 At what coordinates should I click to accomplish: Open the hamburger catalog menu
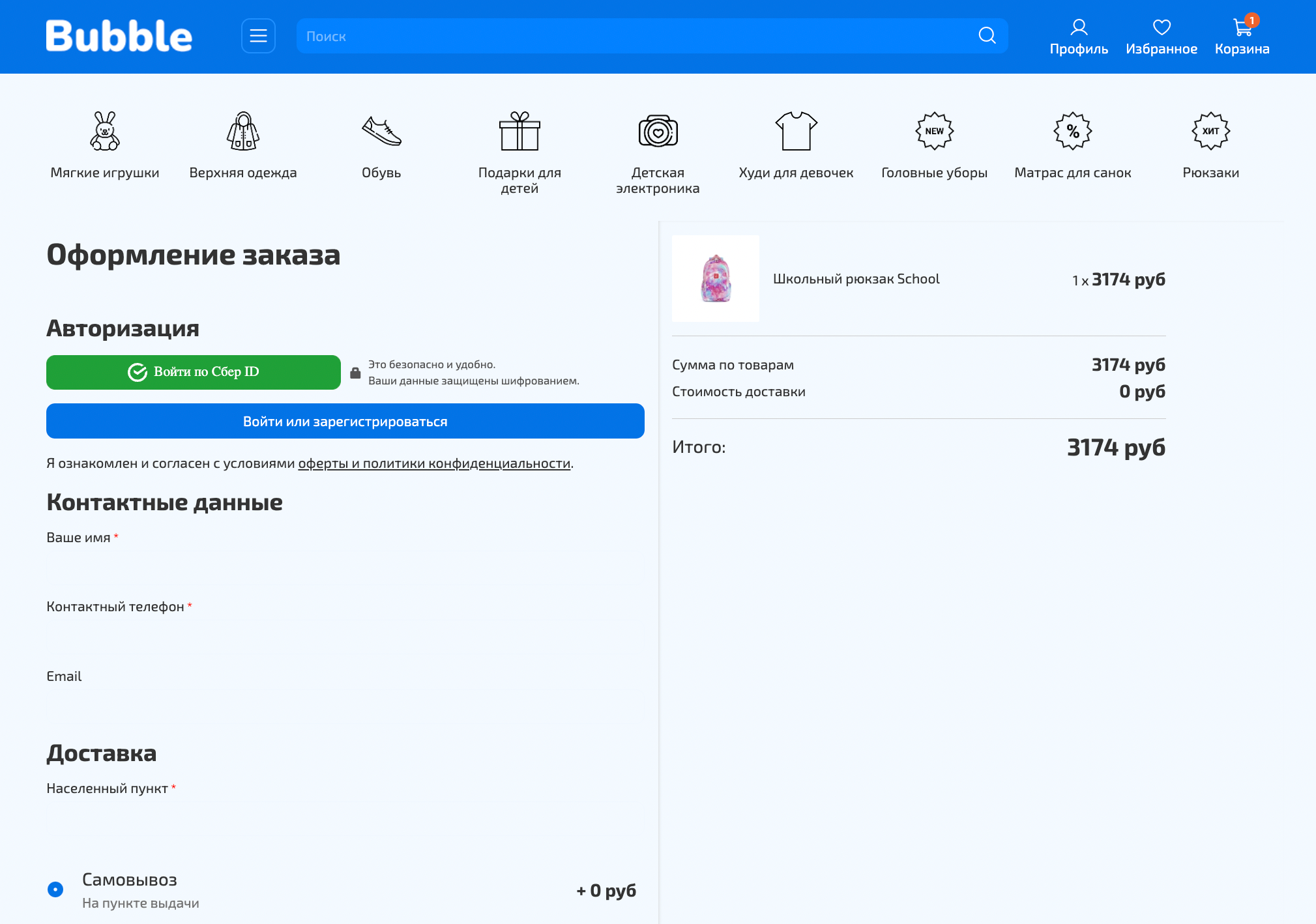click(258, 36)
